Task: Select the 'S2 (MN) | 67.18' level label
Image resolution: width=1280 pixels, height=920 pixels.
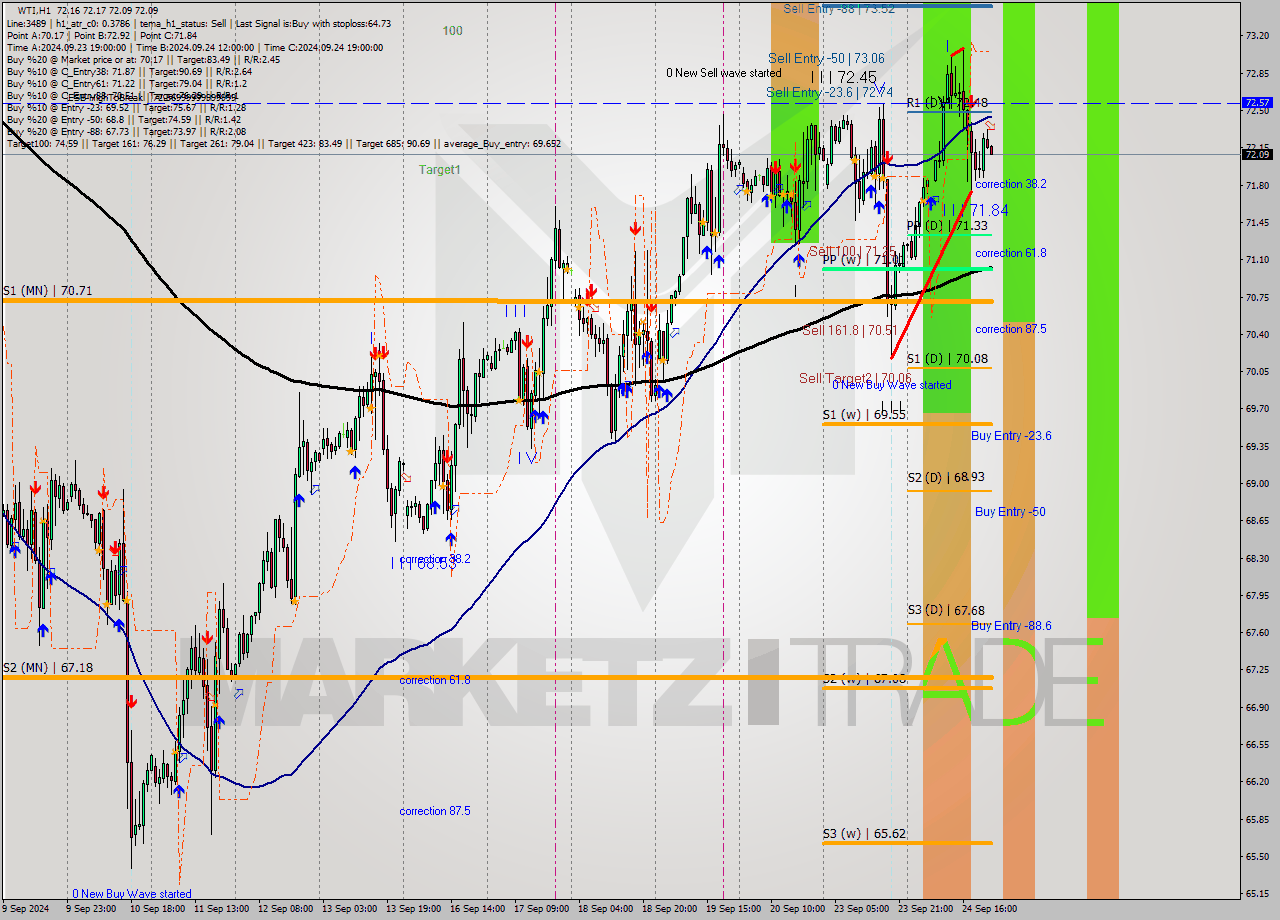Action: coord(49,667)
